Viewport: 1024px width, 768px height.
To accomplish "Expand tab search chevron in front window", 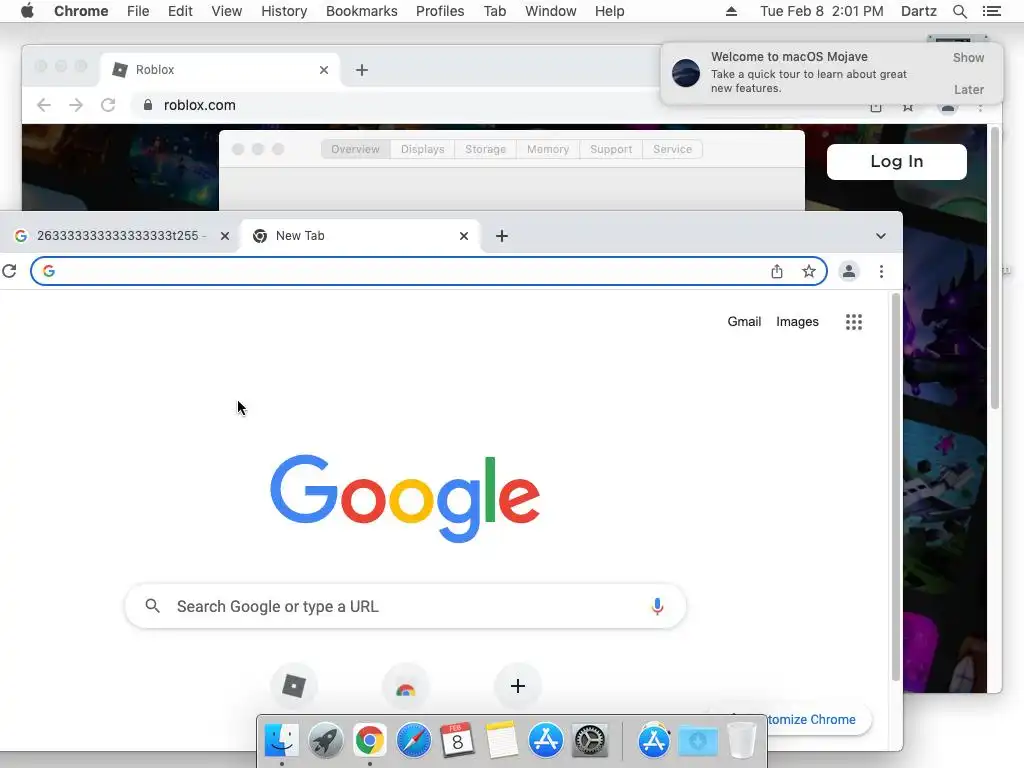I will (880, 236).
